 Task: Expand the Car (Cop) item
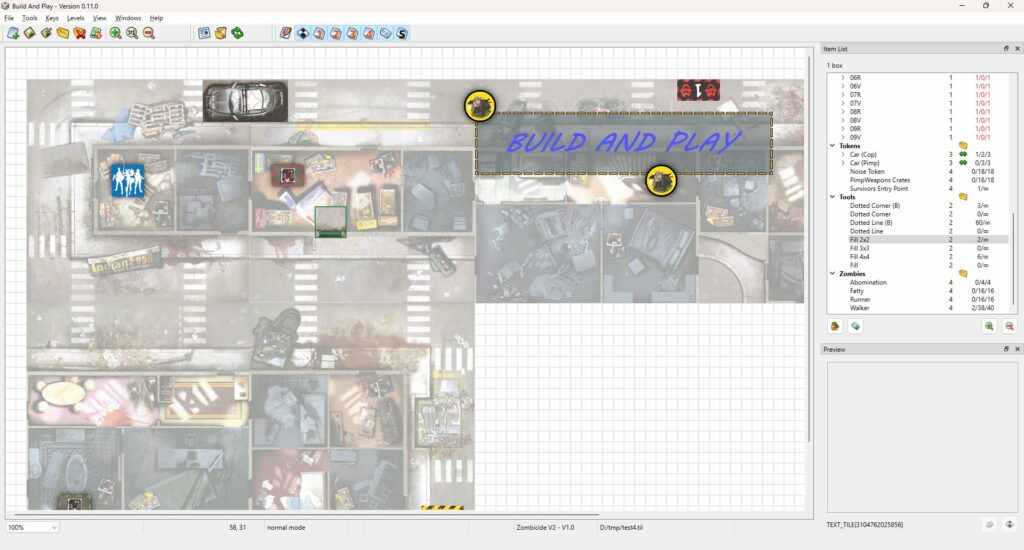(842, 154)
